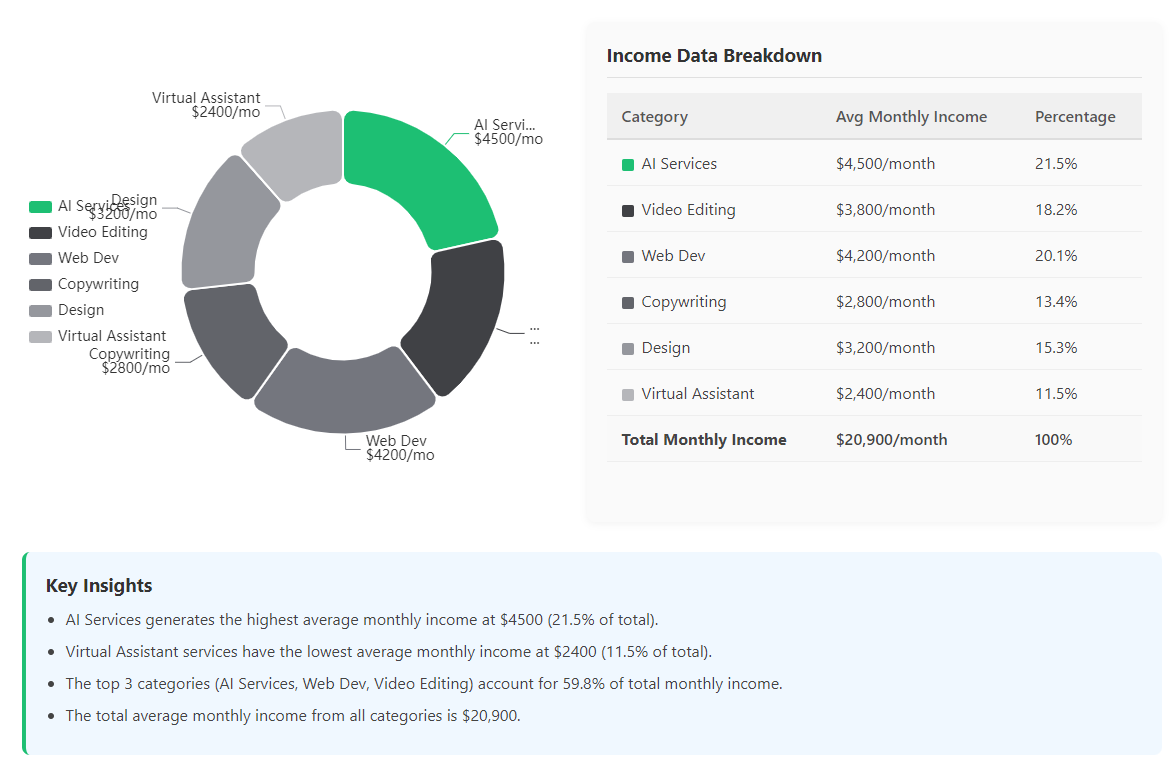Select the Total Monthly Income row label
The height and width of the screenshot is (768, 1176).
pos(704,440)
